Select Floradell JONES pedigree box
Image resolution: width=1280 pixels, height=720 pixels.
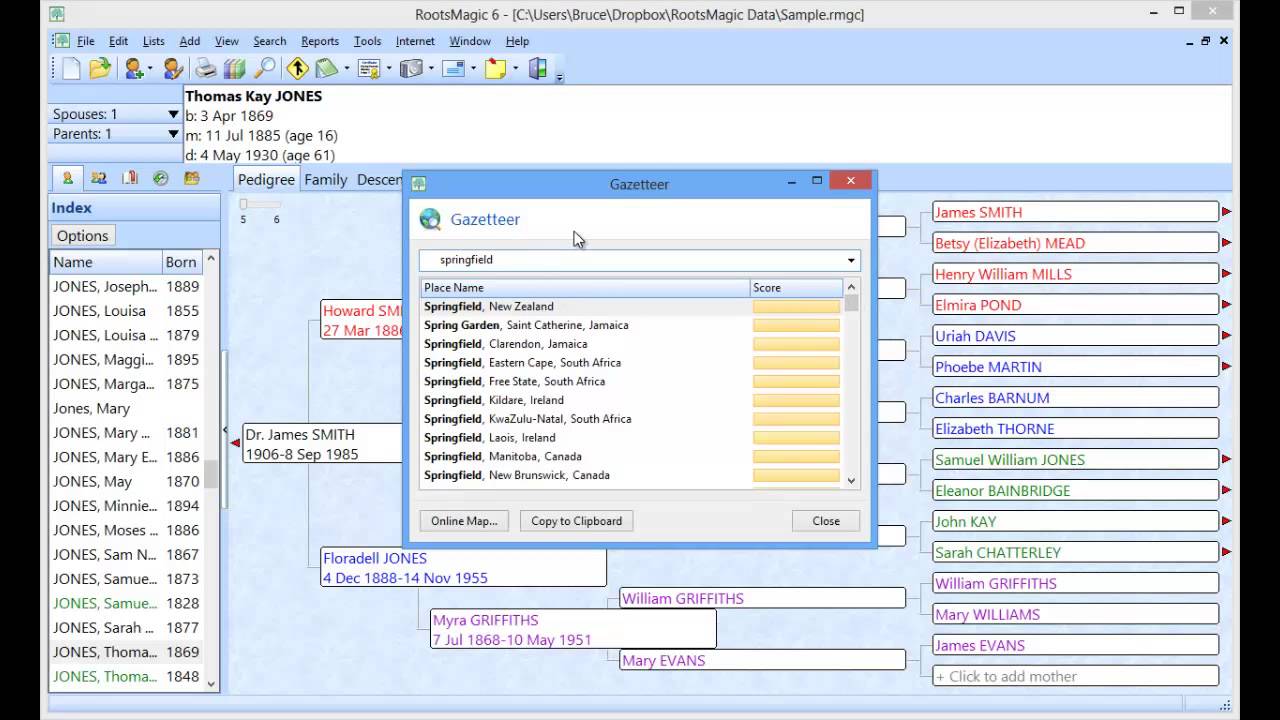pyautogui.click(x=464, y=567)
